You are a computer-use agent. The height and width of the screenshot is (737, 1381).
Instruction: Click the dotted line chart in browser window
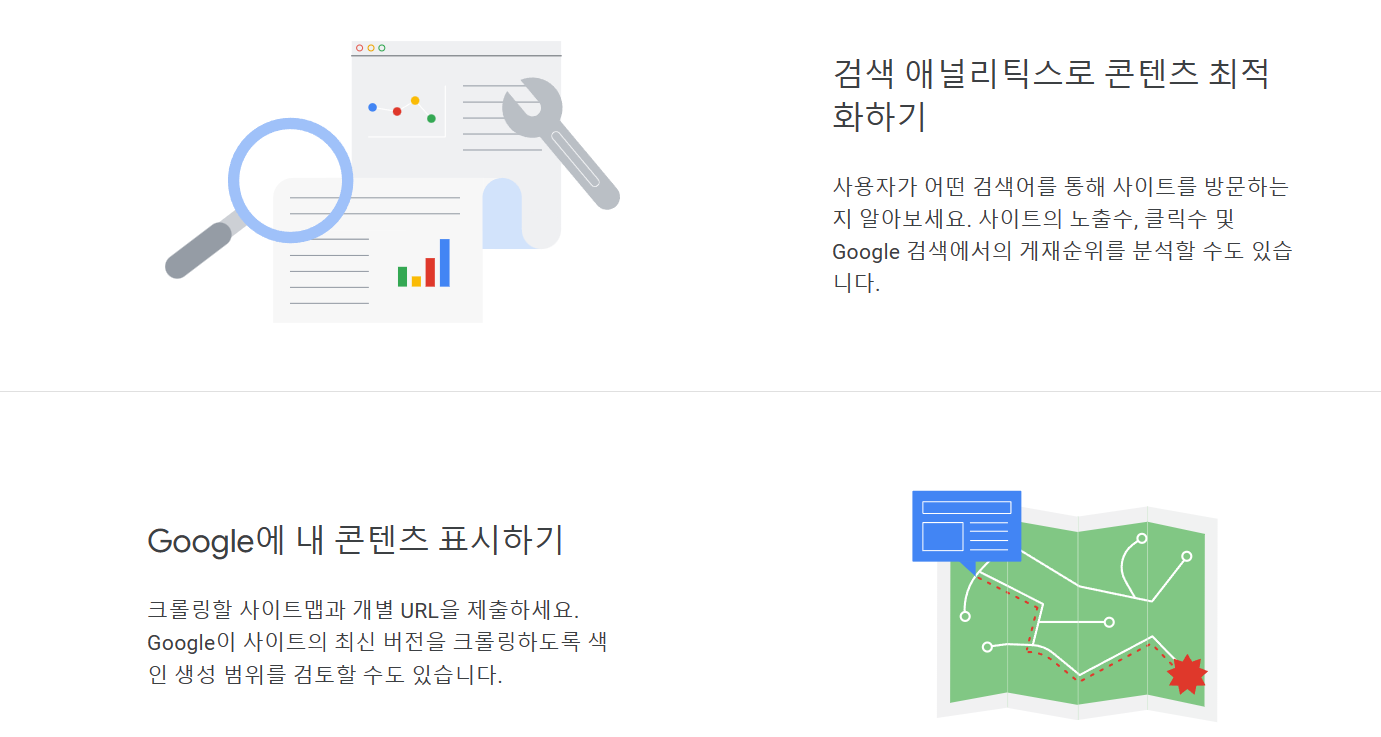tap(406, 110)
